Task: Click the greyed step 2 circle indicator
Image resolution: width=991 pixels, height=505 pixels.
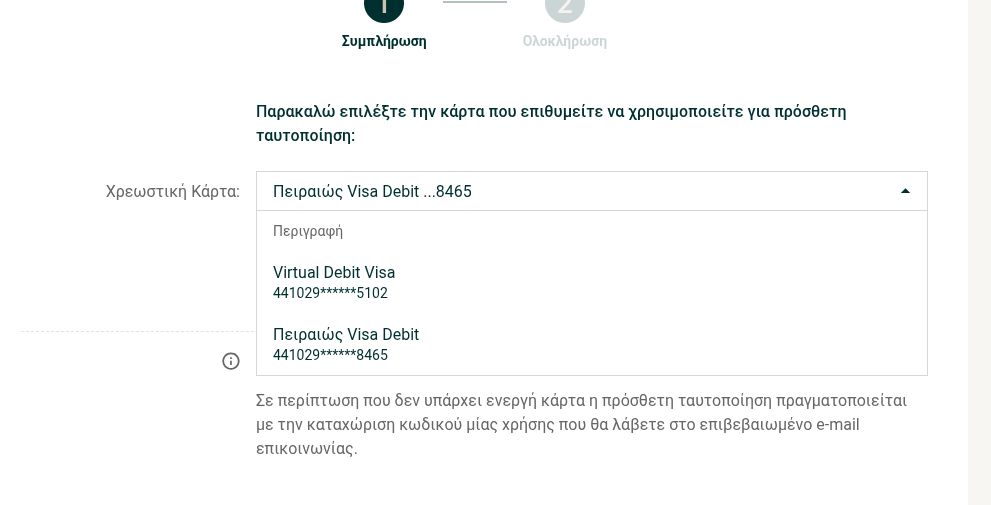Action: pyautogui.click(x=564, y=6)
